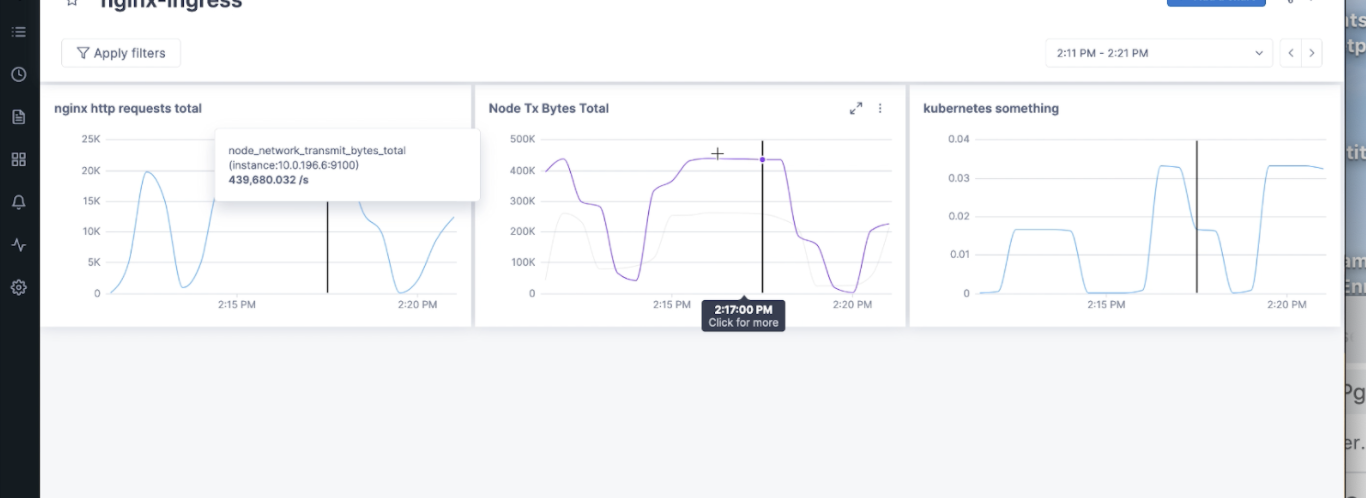The image size is (1366, 498).
Task: Click the purple data point on Node Tx chart
Action: pyautogui.click(x=762, y=159)
